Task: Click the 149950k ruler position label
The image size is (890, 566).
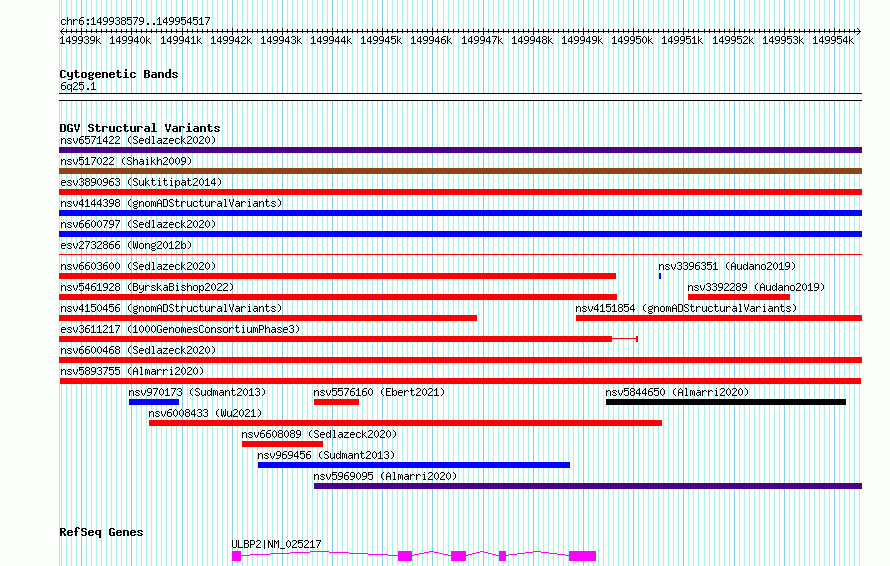Action: (632, 40)
